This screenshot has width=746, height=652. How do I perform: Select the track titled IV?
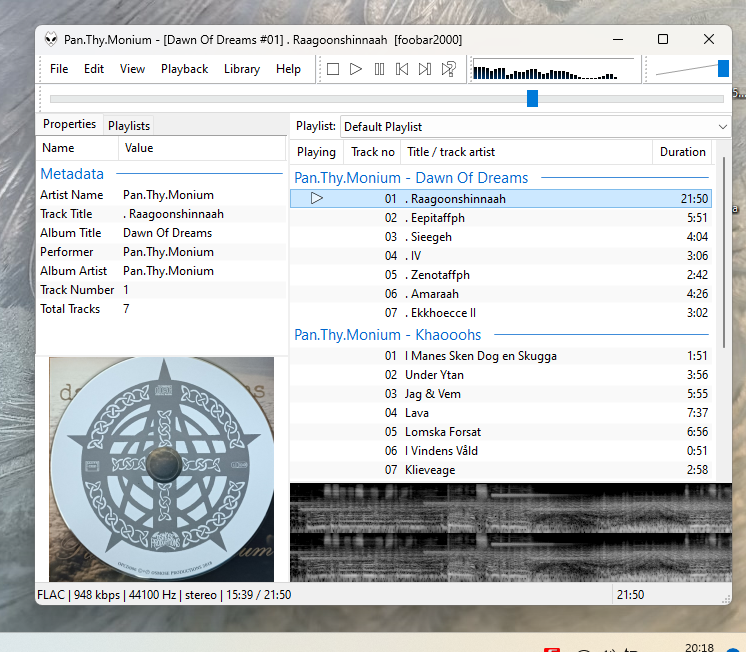tap(501, 256)
